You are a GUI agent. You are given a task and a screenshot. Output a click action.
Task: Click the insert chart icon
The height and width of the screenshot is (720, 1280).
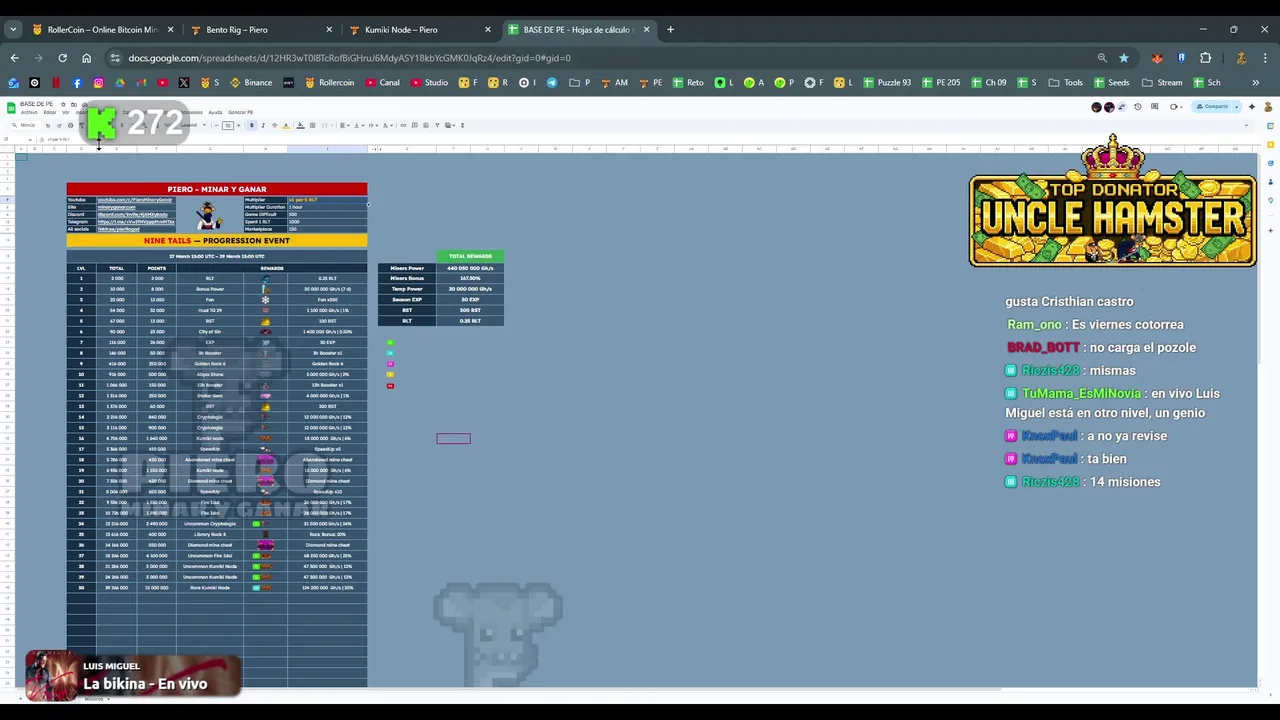[x=426, y=125]
